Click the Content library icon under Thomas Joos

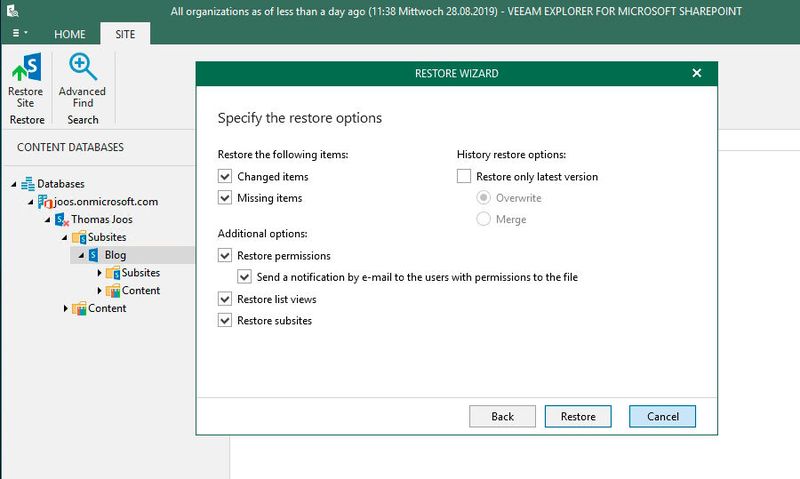[79, 309]
